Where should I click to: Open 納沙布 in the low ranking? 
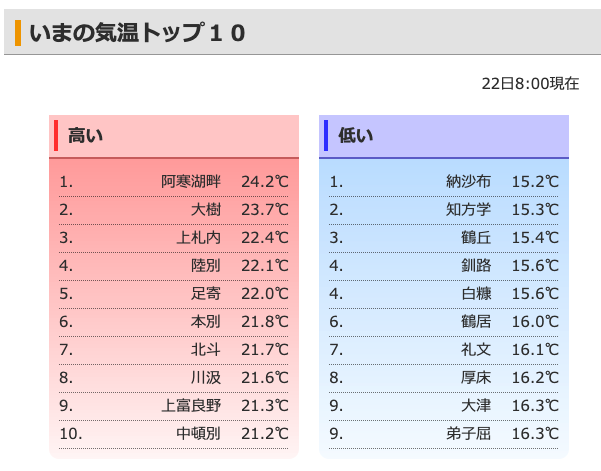468,182
